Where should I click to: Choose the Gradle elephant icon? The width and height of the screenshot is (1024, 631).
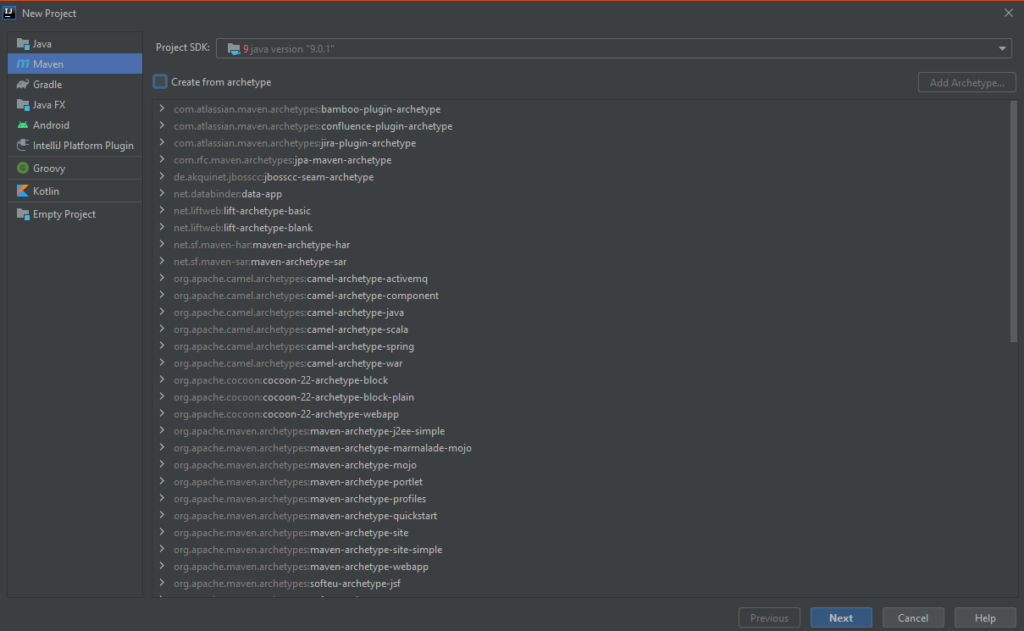[x=23, y=84]
